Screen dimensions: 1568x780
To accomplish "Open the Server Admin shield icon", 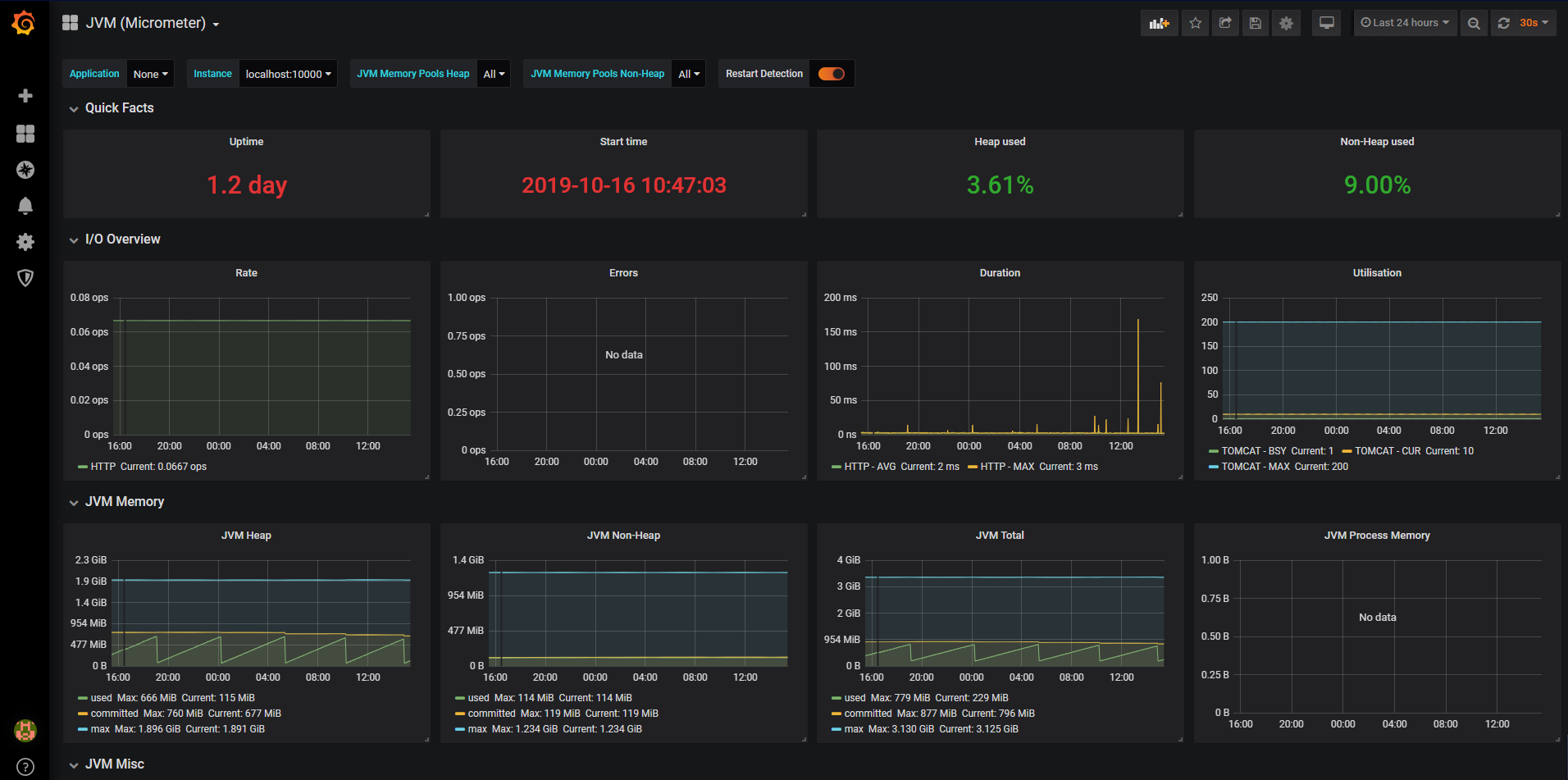I will pyautogui.click(x=25, y=278).
